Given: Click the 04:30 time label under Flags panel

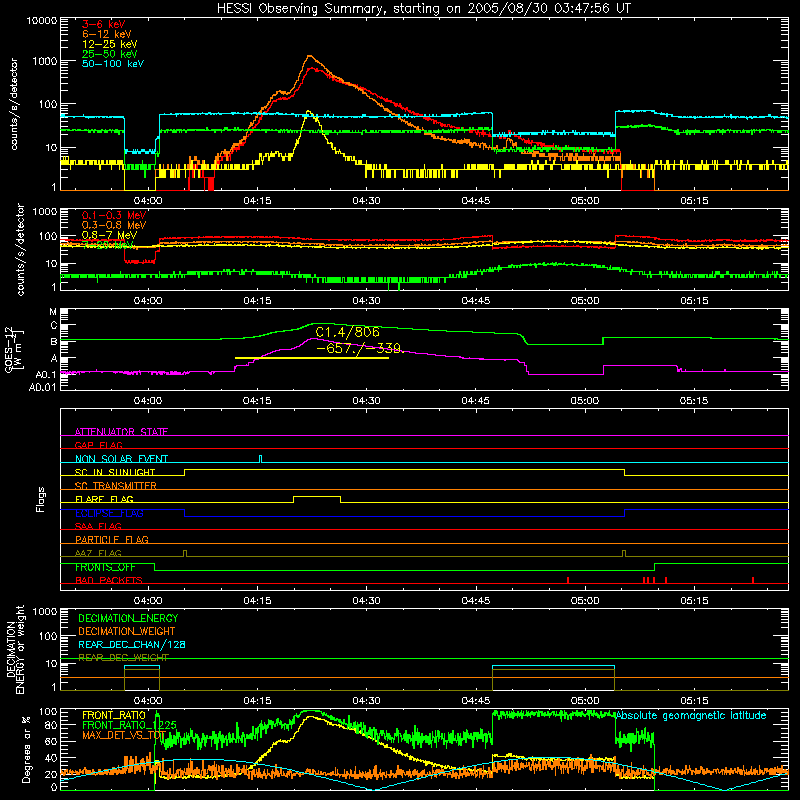Looking at the screenshot, I should coord(366,601).
